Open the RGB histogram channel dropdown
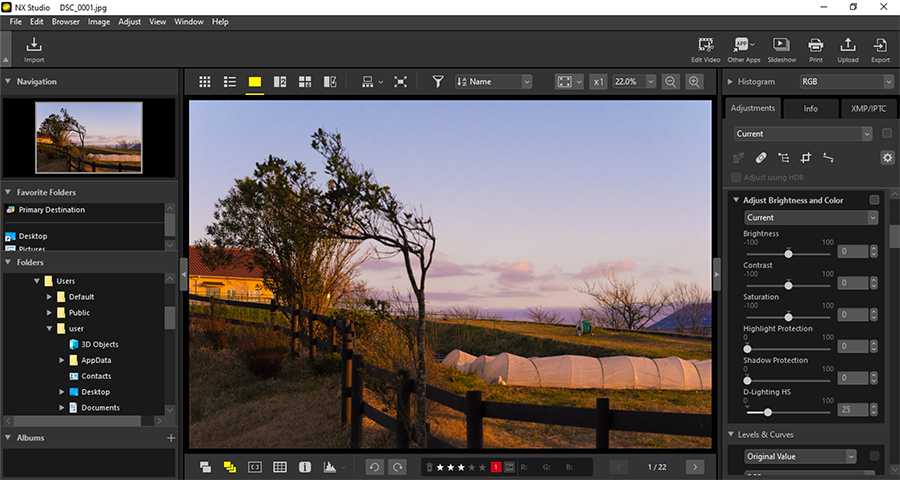This screenshot has height=480, width=900. click(x=847, y=82)
